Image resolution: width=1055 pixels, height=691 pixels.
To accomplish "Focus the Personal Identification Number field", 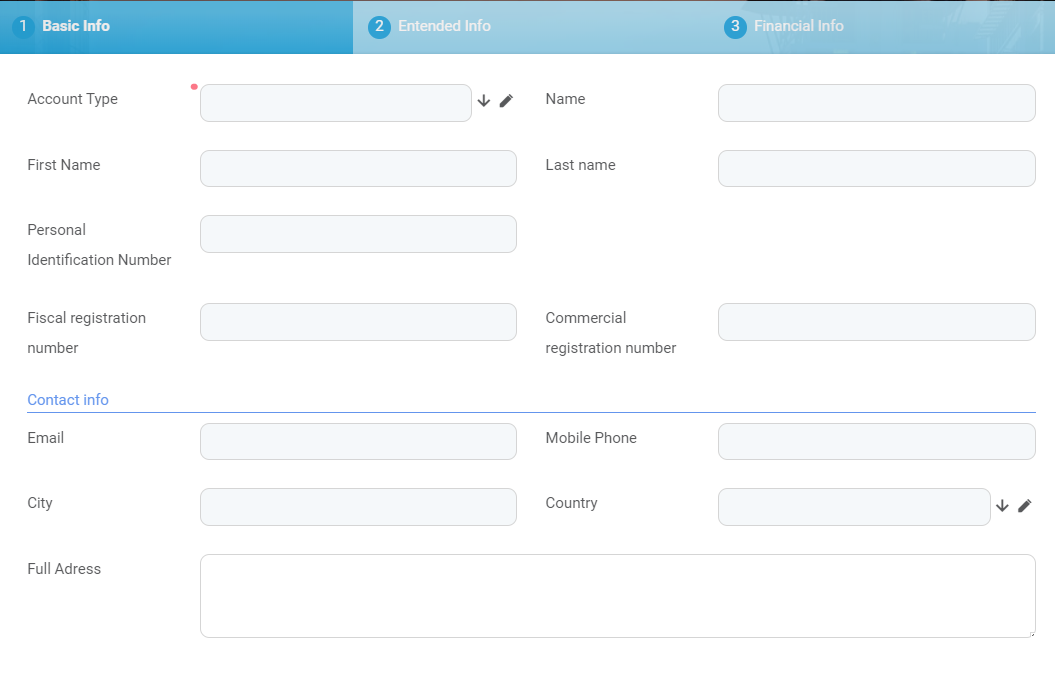I will point(358,234).
